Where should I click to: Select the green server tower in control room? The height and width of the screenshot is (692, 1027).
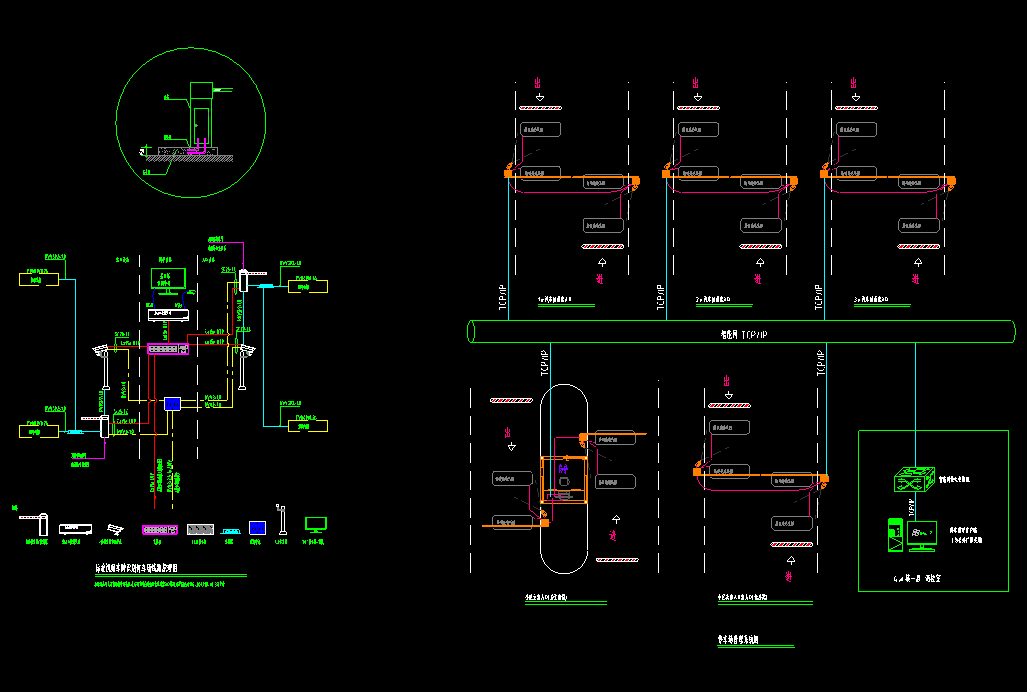pos(895,535)
